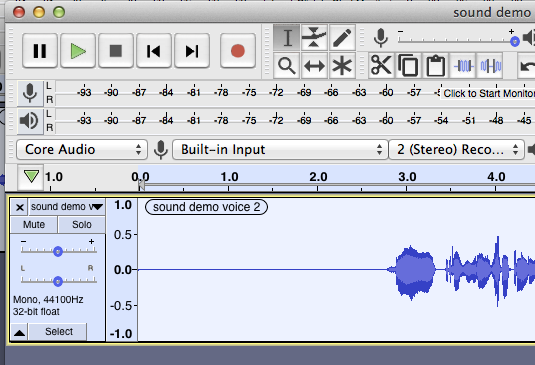Screen dimensions: 535x365
Task: Open the Core Audio host dropdown
Action: pyautogui.click(x=82, y=149)
